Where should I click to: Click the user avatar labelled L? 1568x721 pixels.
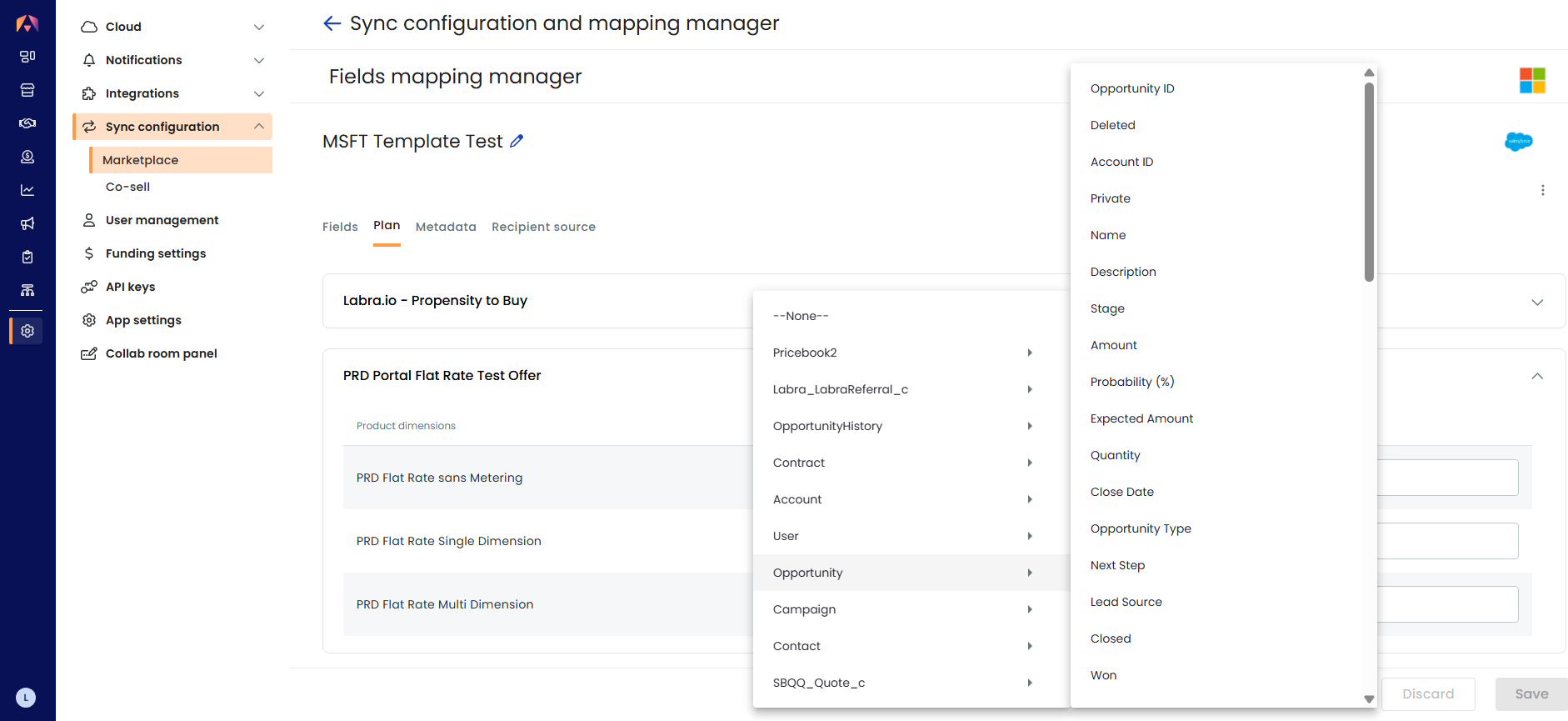point(26,698)
